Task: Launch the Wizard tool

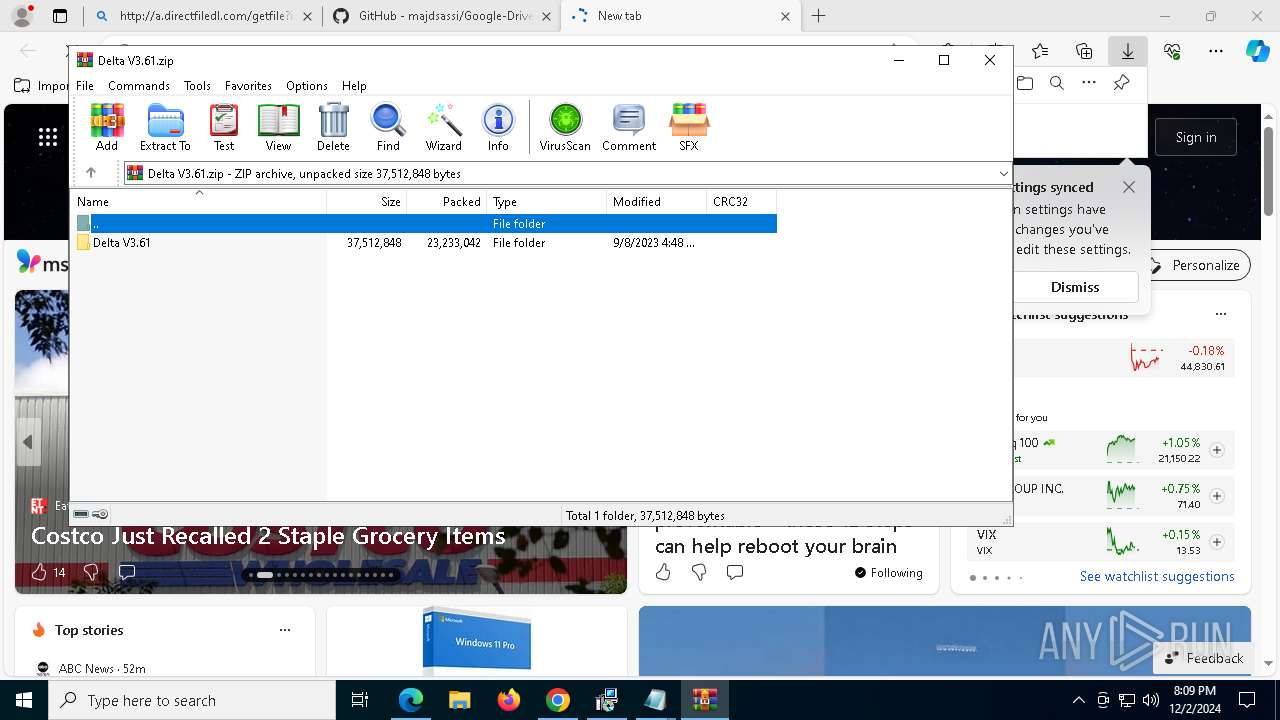Action: (x=443, y=127)
